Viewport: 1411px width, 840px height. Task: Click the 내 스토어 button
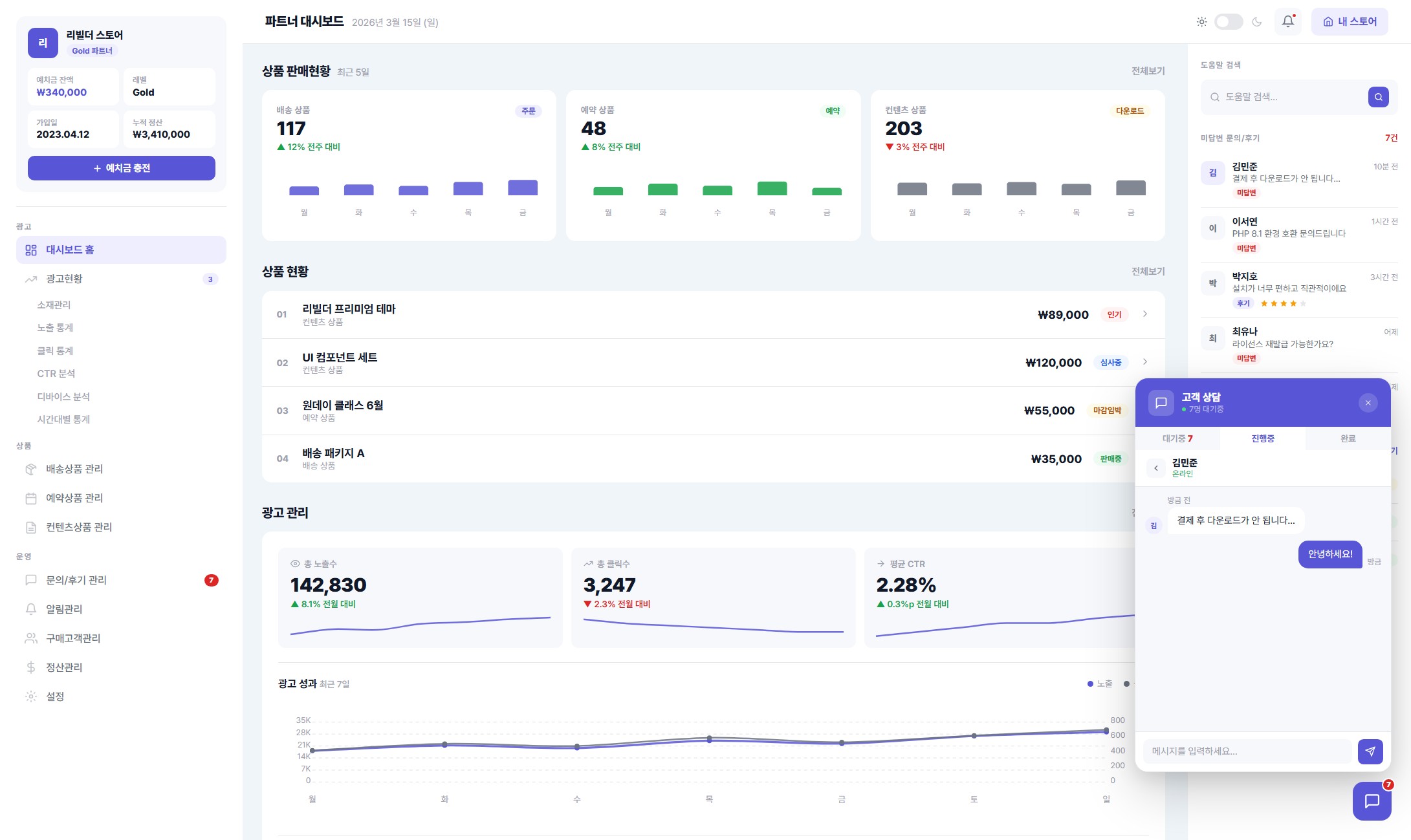(x=1349, y=21)
